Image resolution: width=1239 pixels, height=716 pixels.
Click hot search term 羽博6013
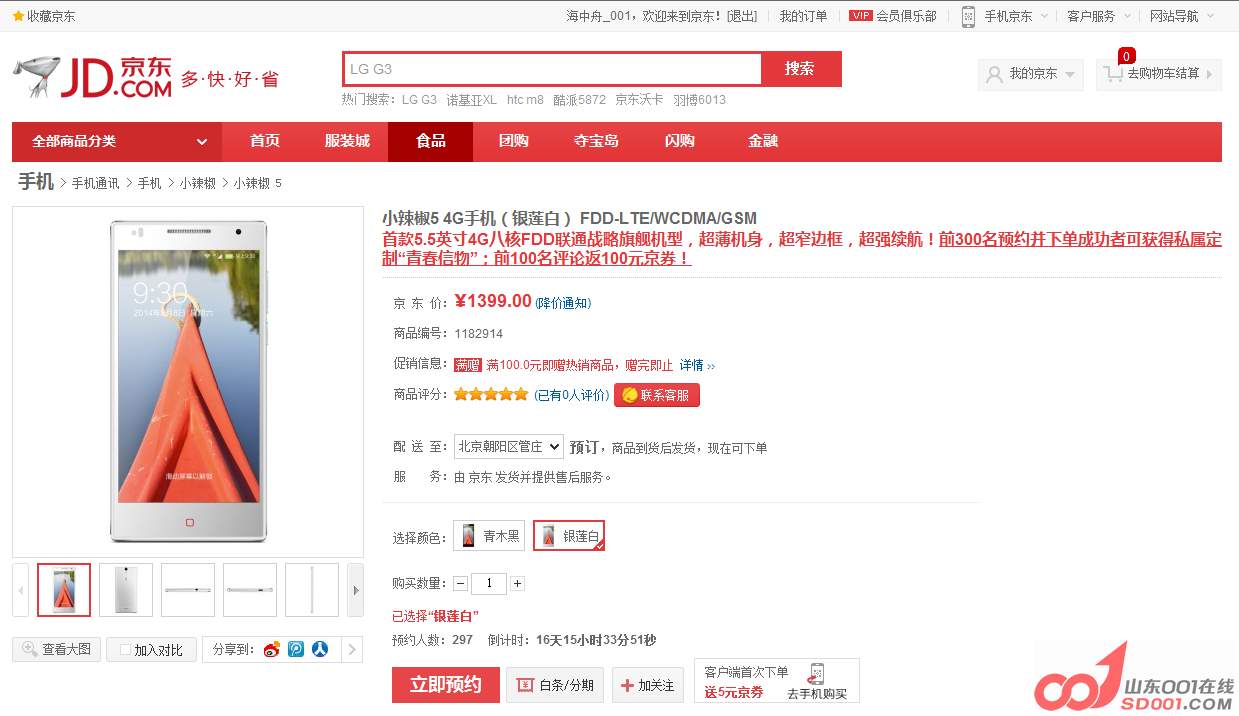click(x=700, y=100)
